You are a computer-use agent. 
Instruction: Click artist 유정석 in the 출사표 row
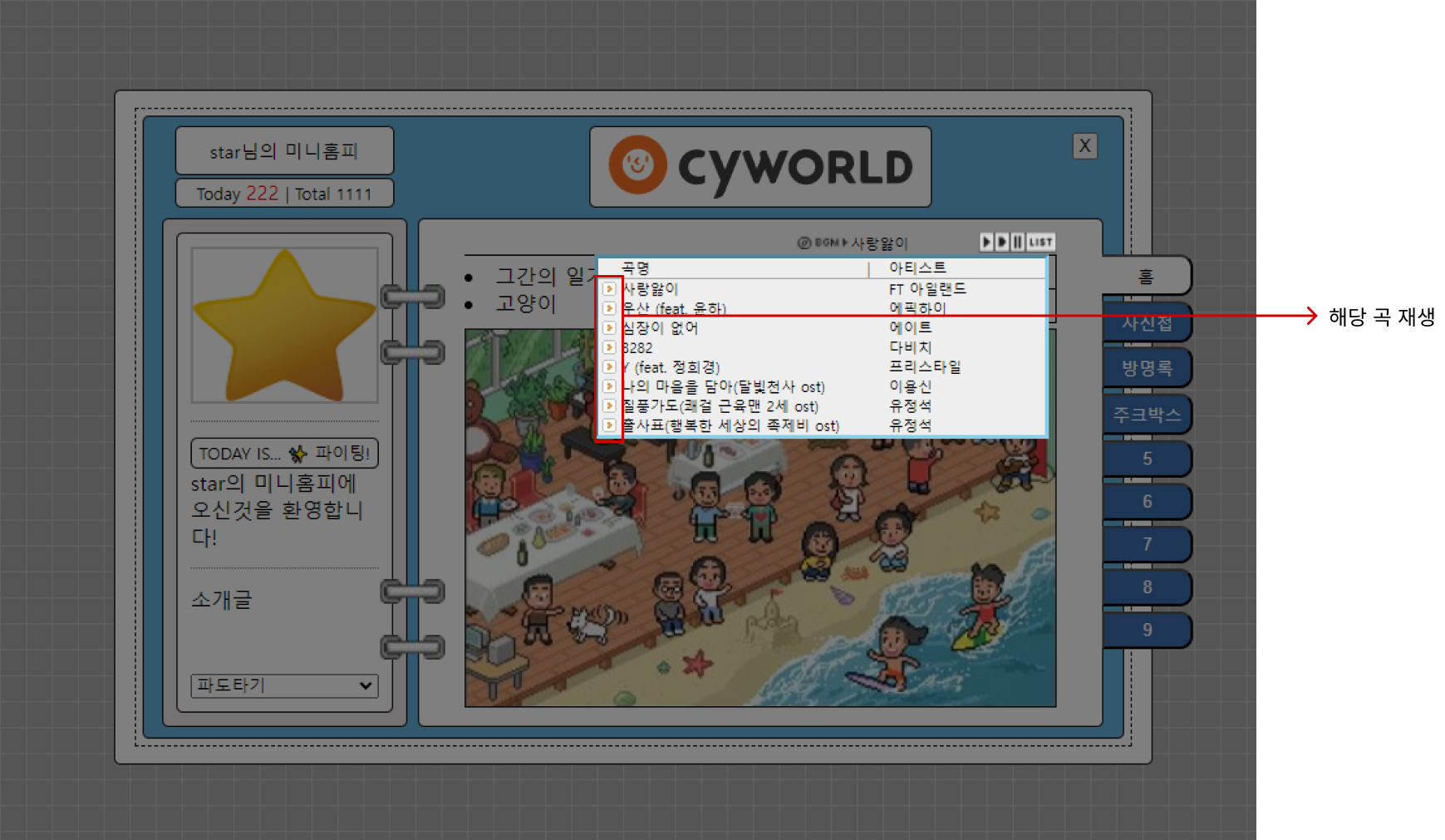point(911,425)
